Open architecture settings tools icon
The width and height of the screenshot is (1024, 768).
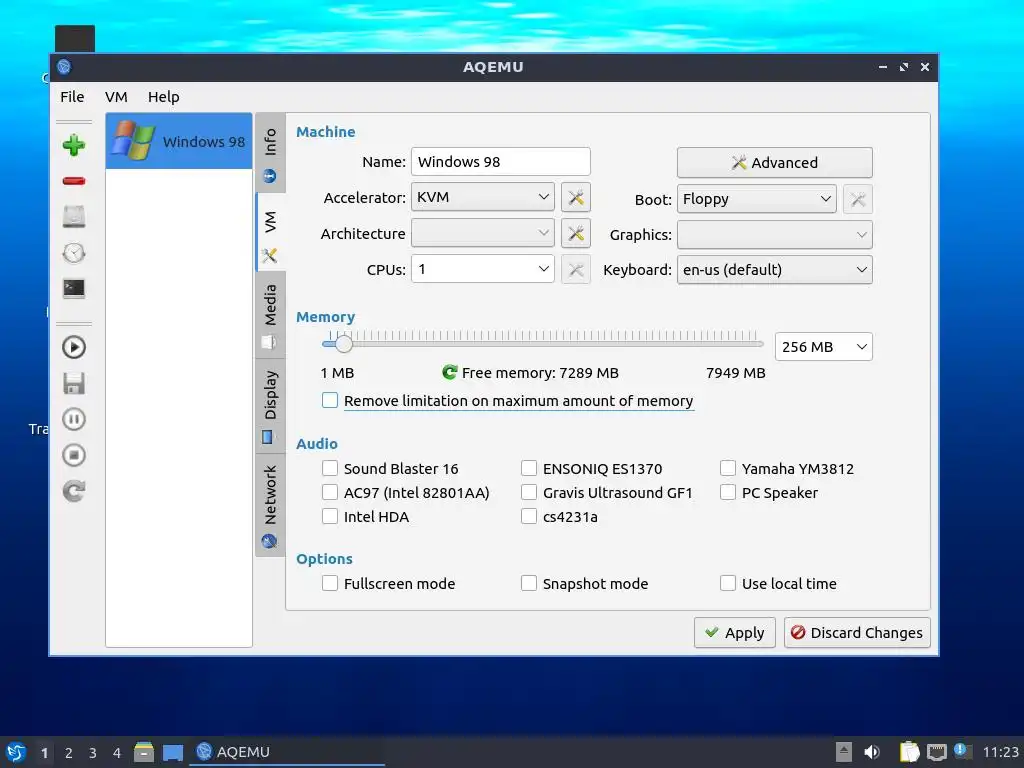click(x=575, y=233)
